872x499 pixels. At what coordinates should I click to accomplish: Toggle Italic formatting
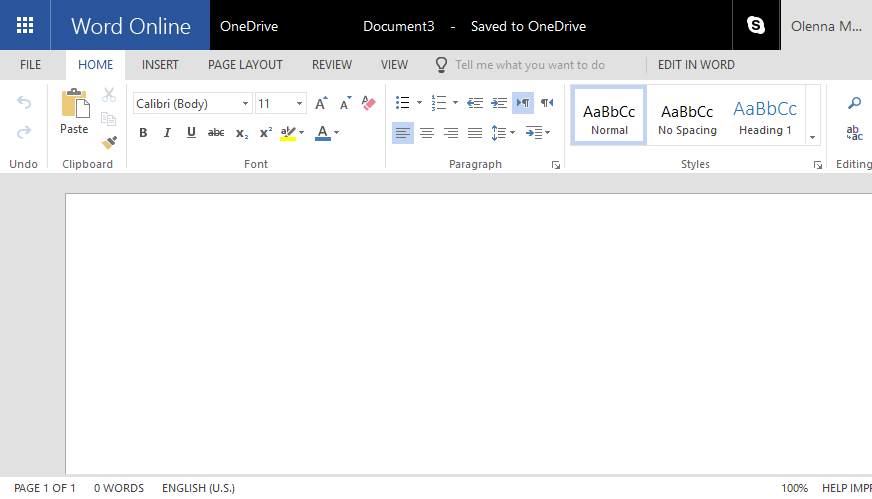click(167, 133)
